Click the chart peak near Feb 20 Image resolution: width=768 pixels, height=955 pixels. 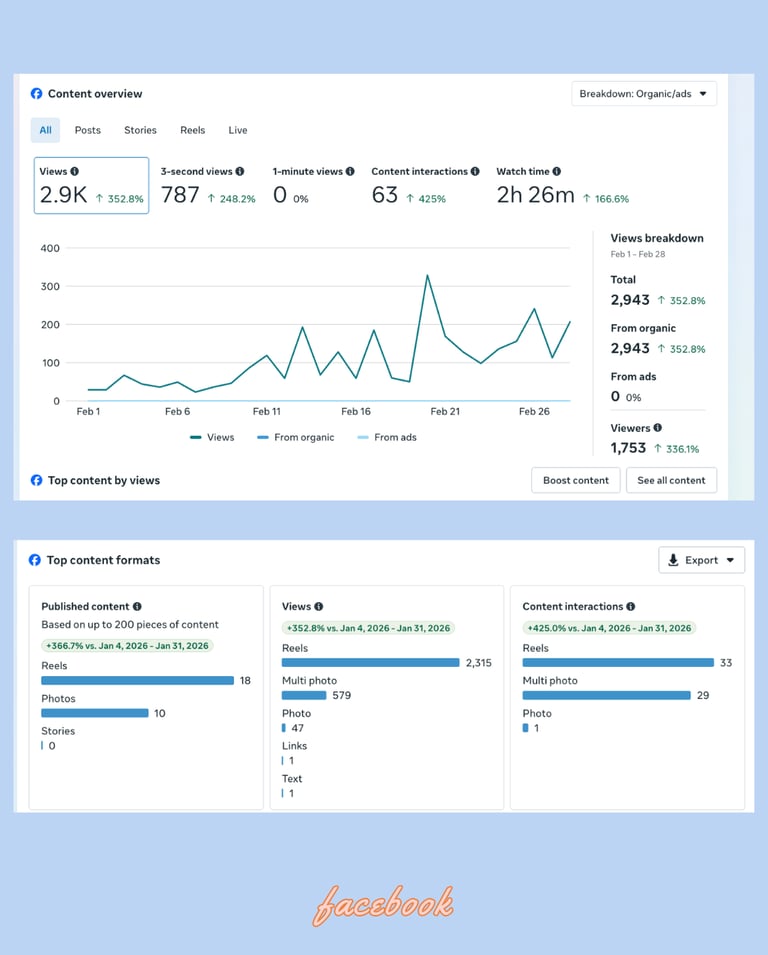(x=428, y=276)
